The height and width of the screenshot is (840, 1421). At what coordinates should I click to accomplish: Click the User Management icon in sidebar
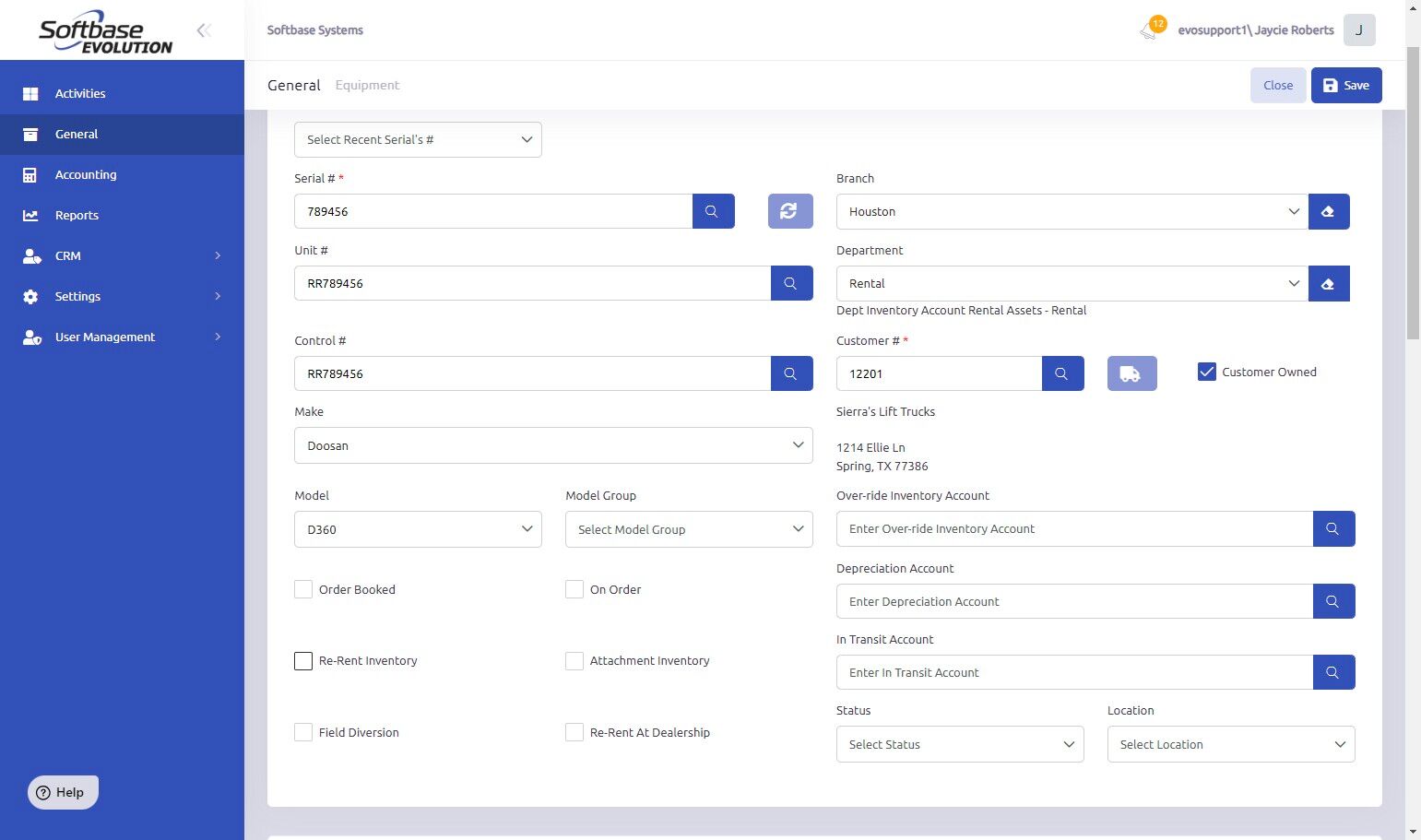click(31, 337)
